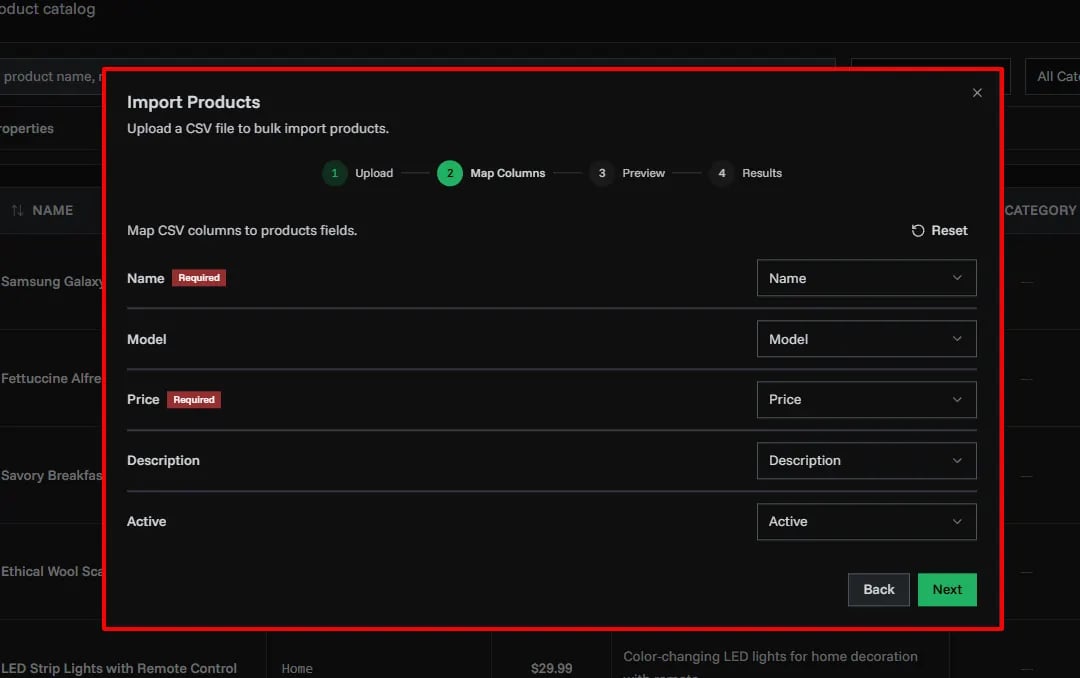Select the Samsung Galaxy product row
1080x678 pixels.
[52, 282]
